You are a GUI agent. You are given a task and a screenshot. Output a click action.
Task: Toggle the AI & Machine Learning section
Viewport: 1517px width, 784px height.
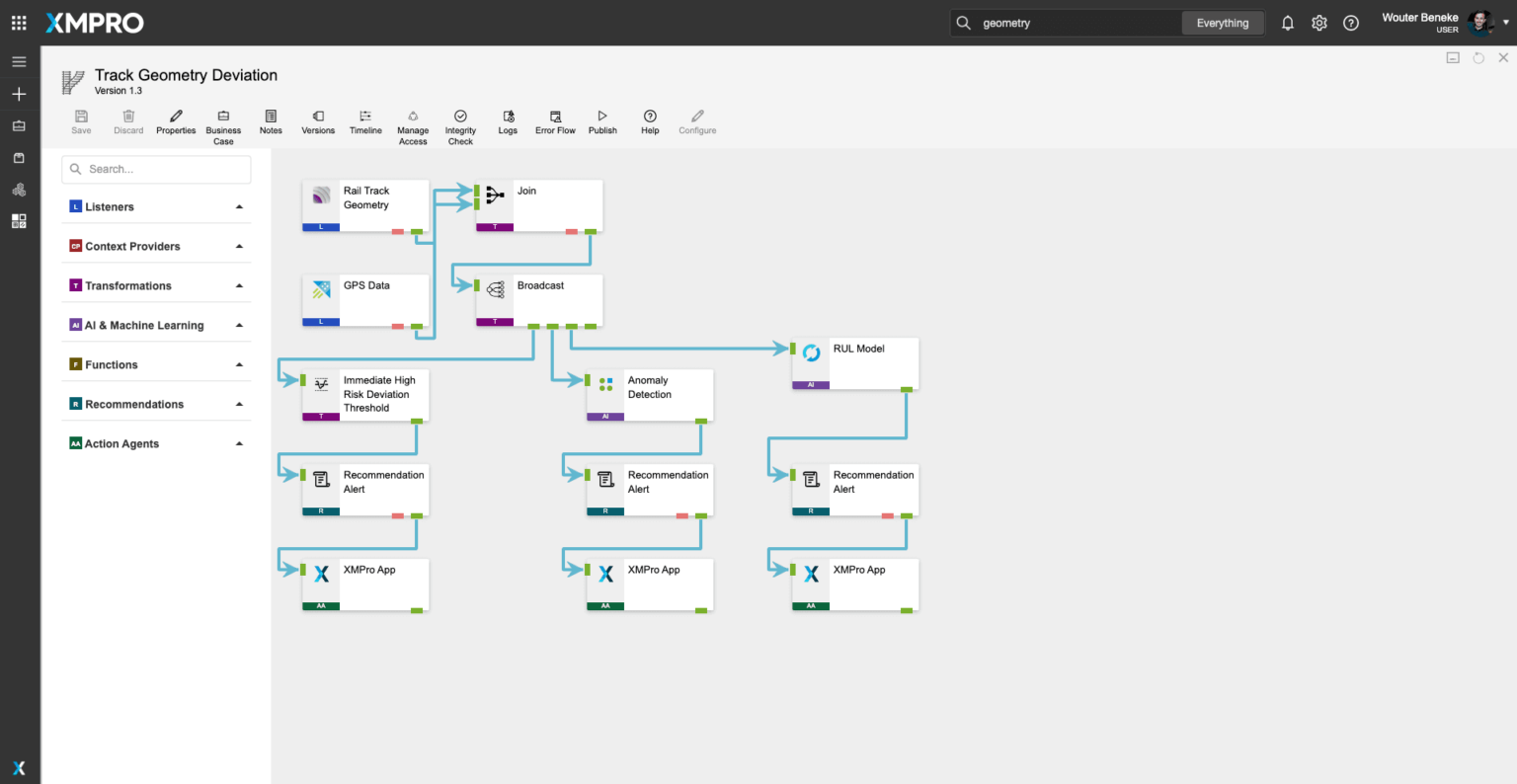pyautogui.click(x=239, y=326)
